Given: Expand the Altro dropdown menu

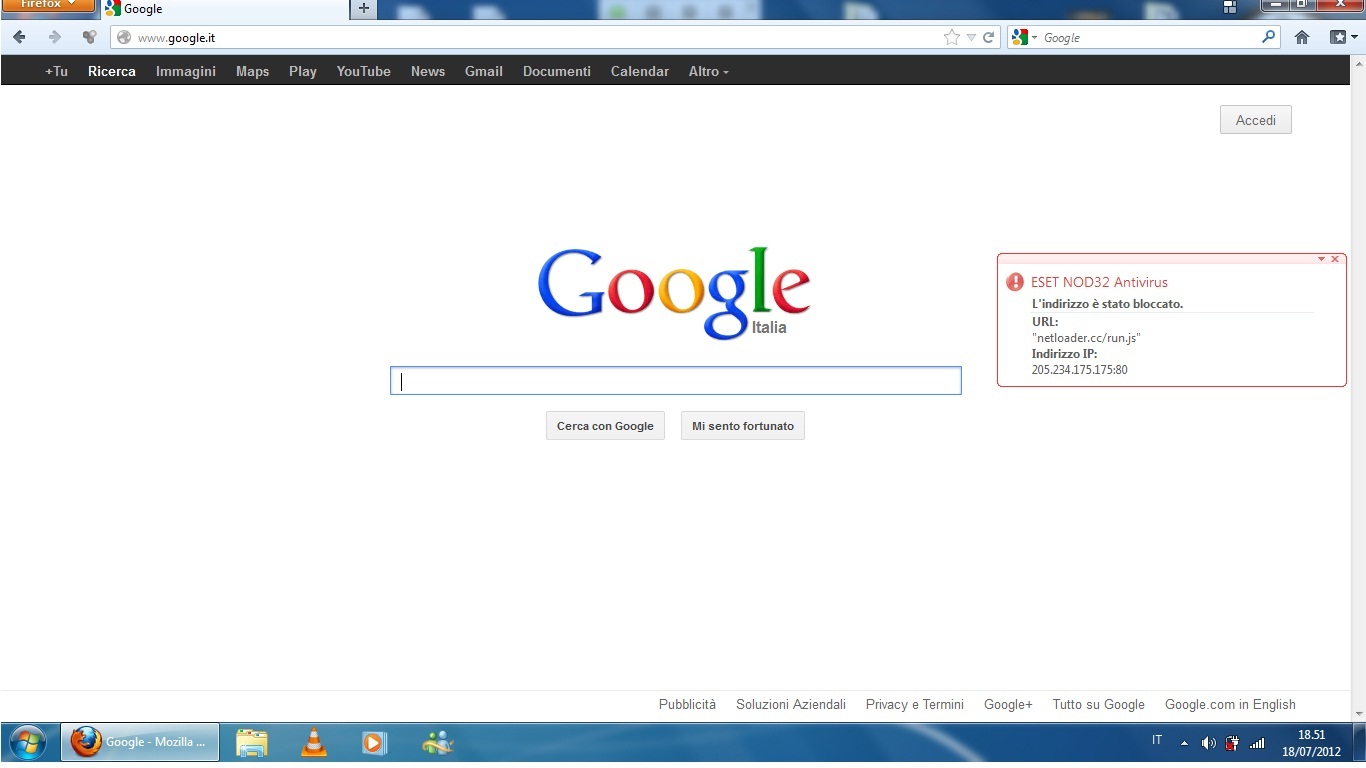Looking at the screenshot, I should point(708,71).
